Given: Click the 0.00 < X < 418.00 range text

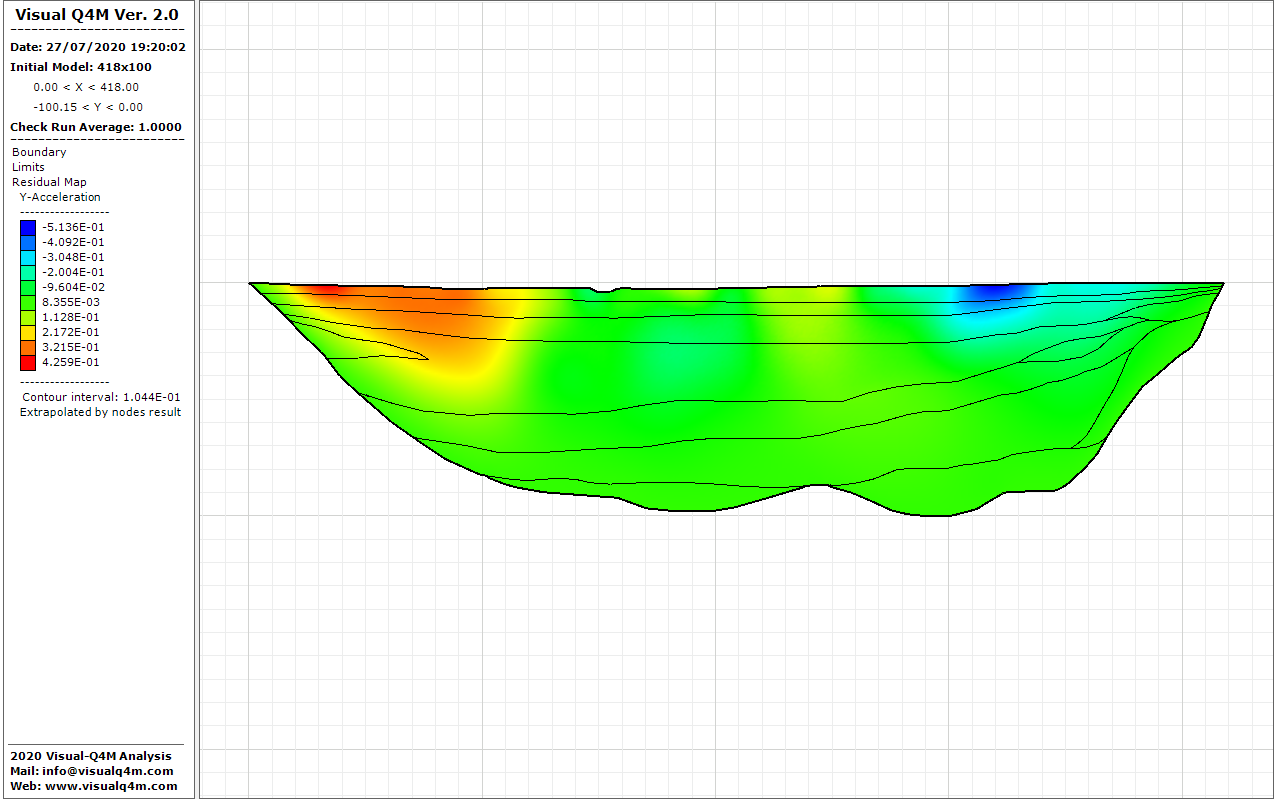Looking at the screenshot, I should 86,87.
